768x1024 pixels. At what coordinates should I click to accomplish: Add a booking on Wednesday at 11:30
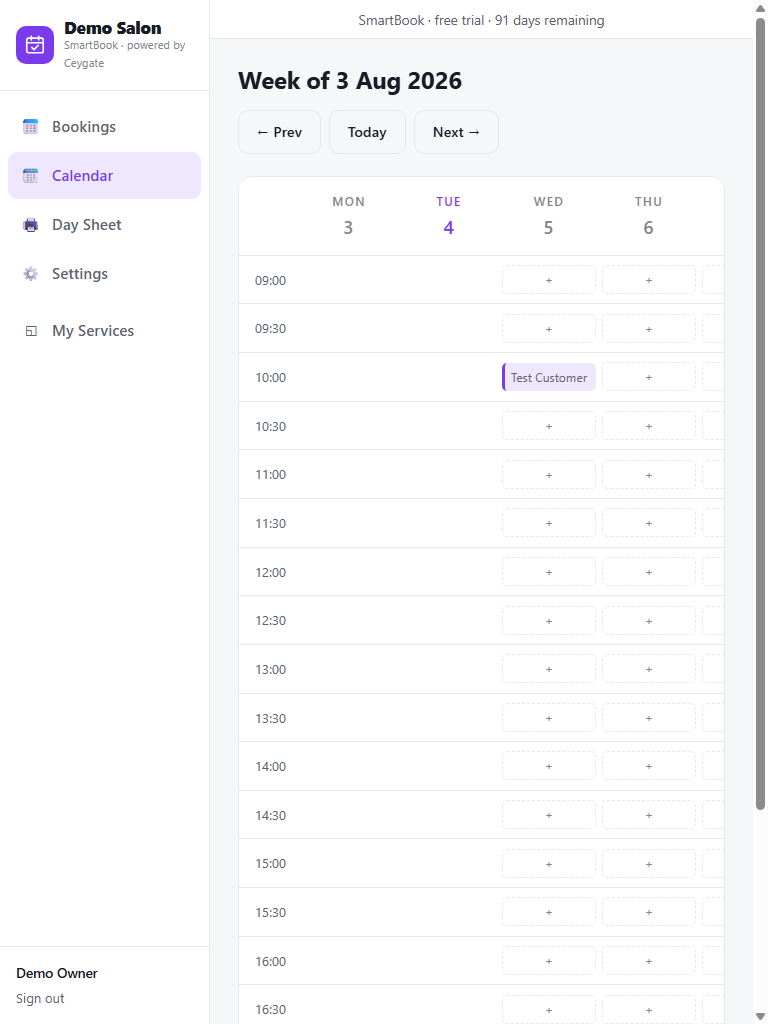(549, 523)
